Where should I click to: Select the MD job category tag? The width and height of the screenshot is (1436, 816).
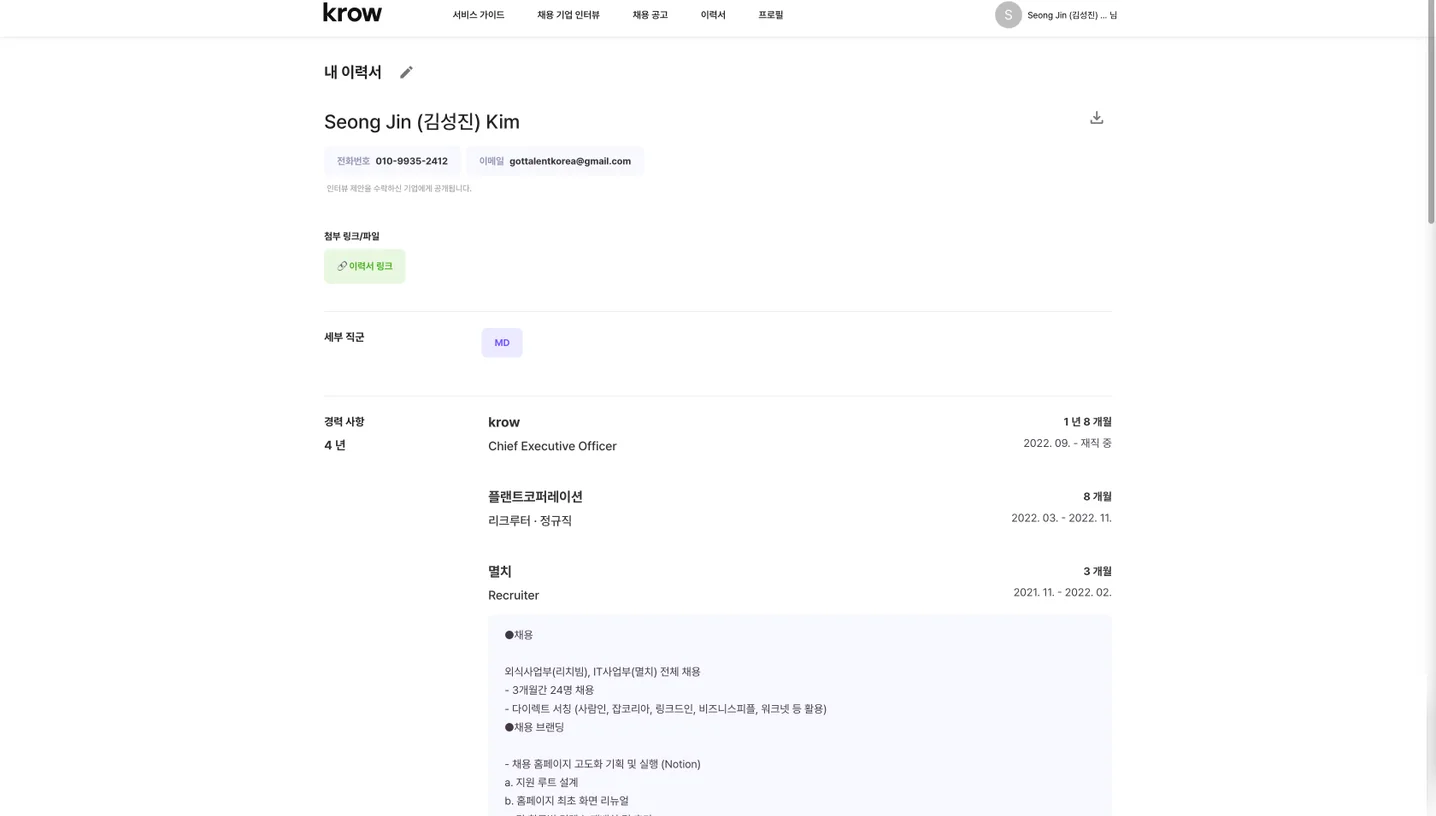pyautogui.click(x=502, y=343)
